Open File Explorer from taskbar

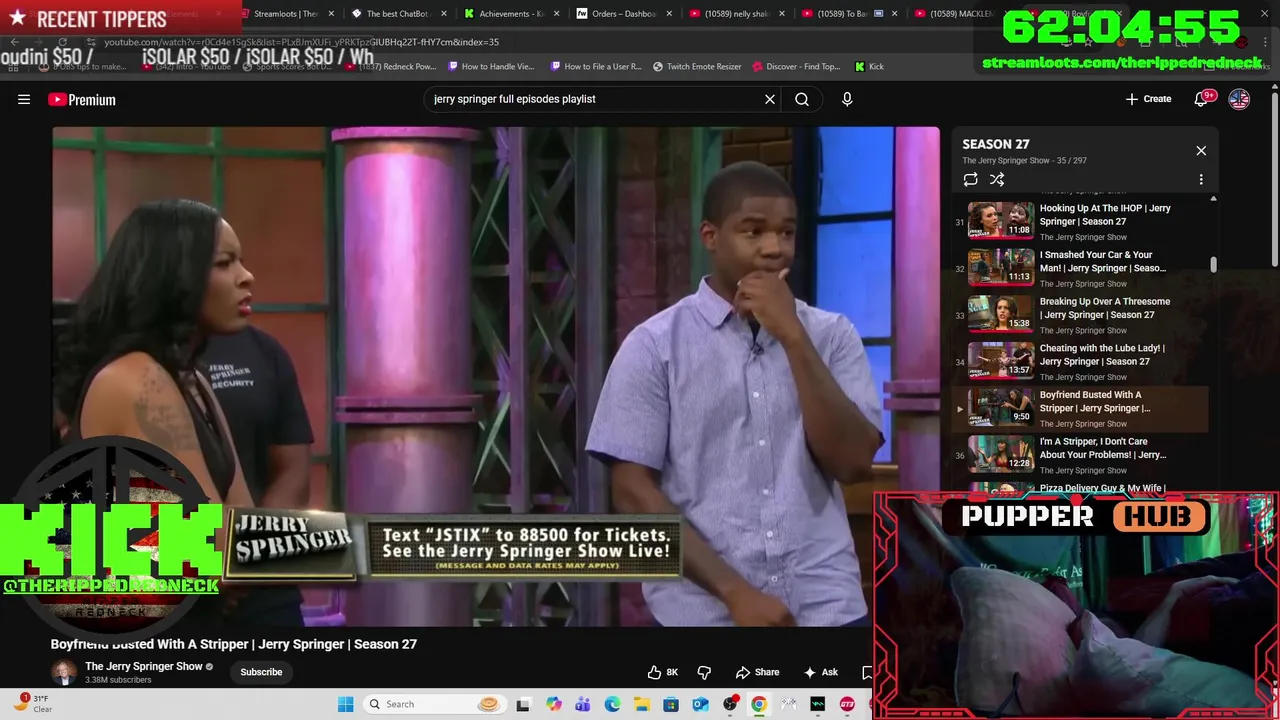(641, 704)
